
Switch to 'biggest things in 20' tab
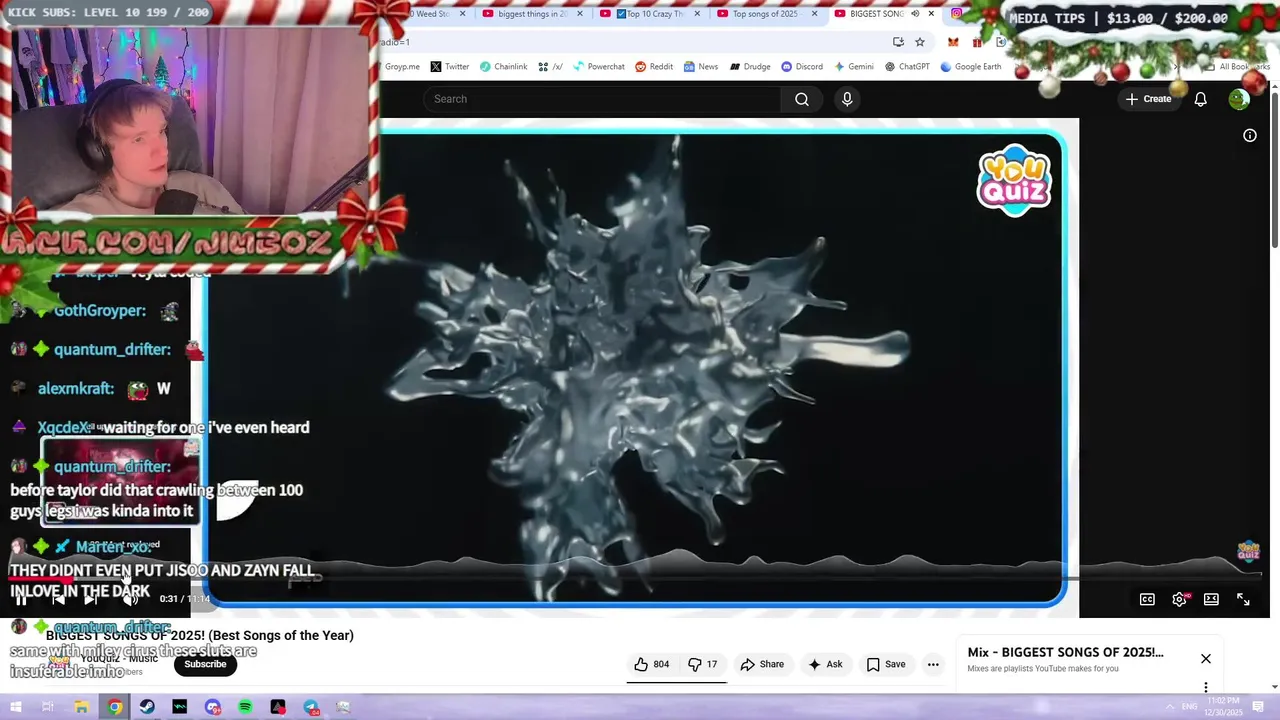click(530, 14)
